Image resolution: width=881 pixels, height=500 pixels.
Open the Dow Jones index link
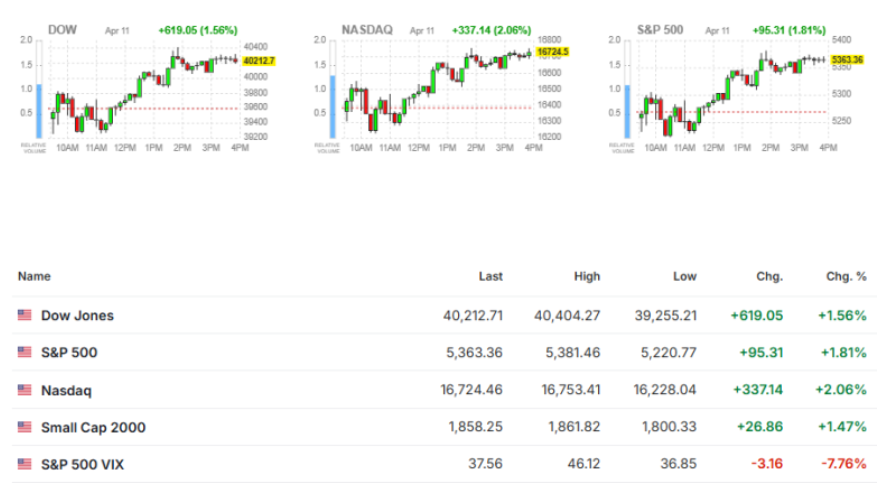click(78, 316)
